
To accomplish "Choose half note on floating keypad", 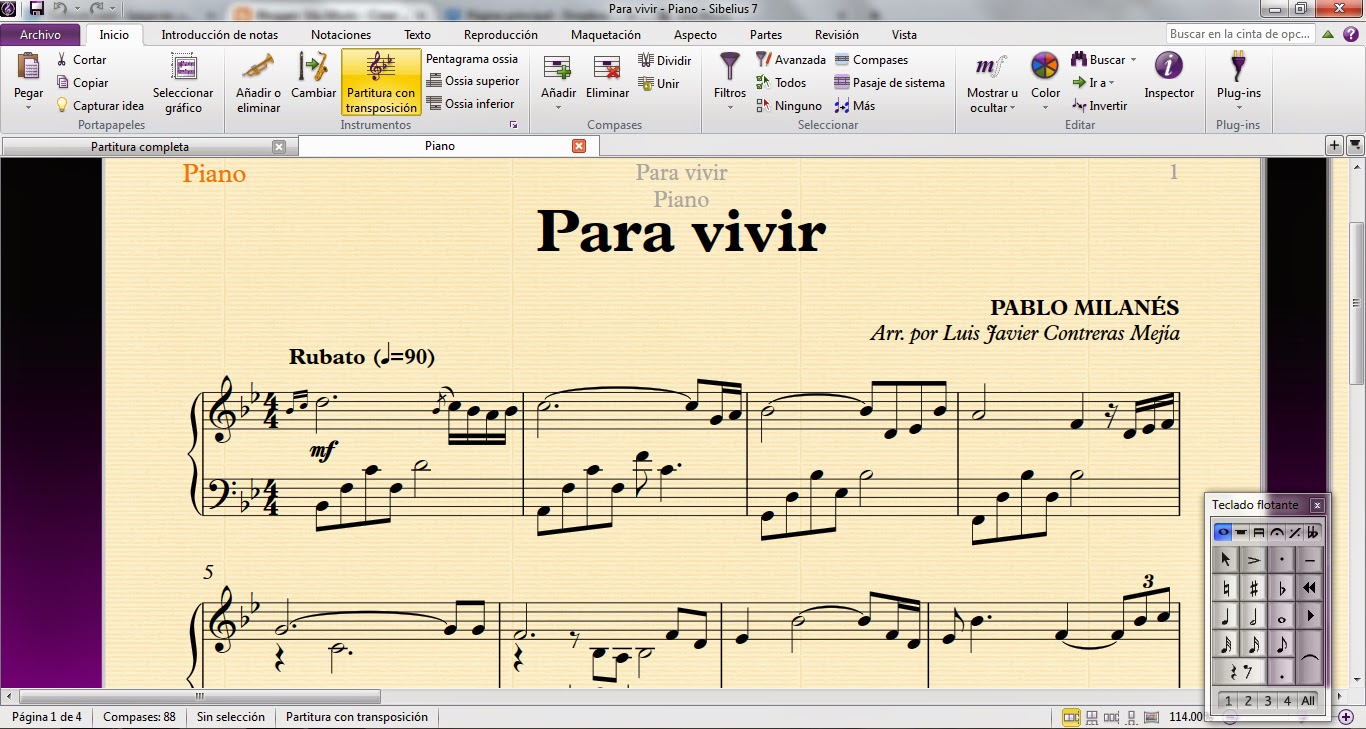I will click(1253, 615).
